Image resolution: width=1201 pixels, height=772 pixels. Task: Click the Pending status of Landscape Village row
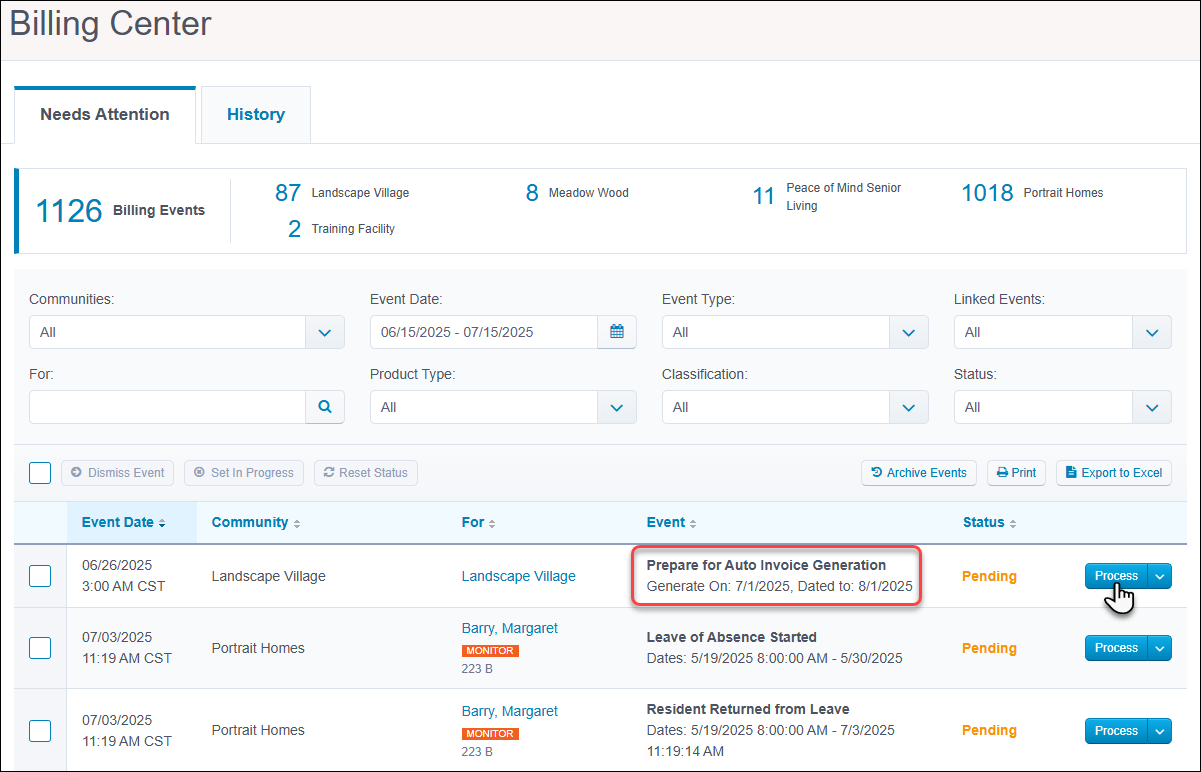(x=989, y=576)
